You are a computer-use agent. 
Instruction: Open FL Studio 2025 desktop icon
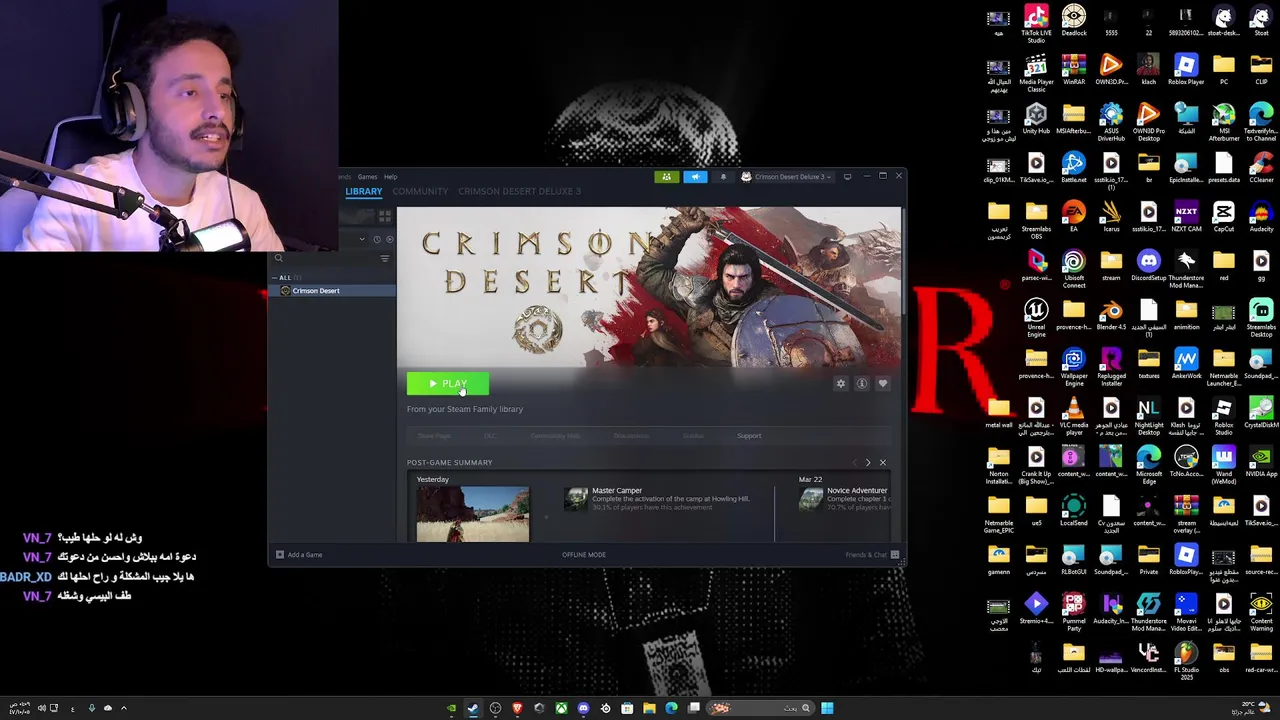[1186, 661]
